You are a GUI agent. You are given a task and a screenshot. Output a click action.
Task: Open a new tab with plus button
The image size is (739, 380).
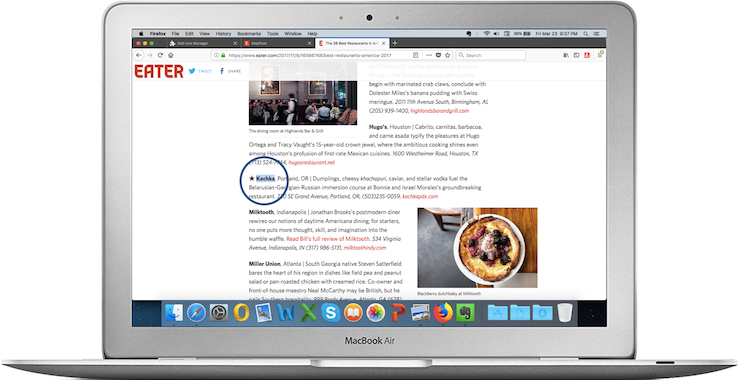tap(395, 43)
